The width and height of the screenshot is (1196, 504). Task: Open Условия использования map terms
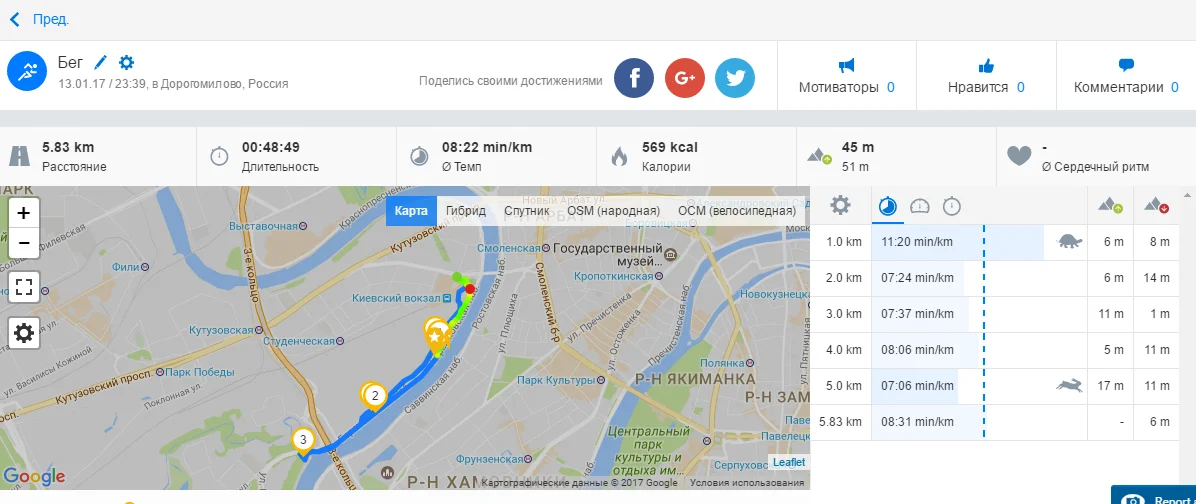pyautogui.click(x=747, y=483)
